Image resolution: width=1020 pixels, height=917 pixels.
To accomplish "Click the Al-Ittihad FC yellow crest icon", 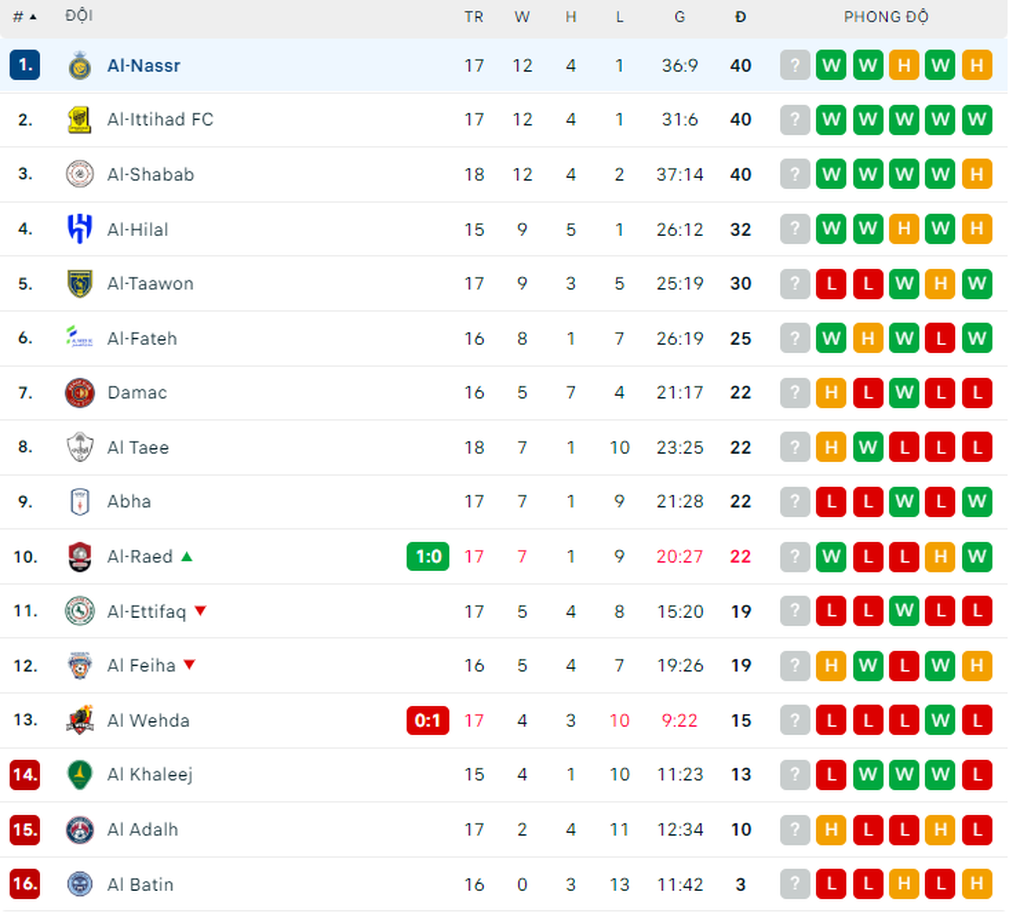I will [79, 120].
